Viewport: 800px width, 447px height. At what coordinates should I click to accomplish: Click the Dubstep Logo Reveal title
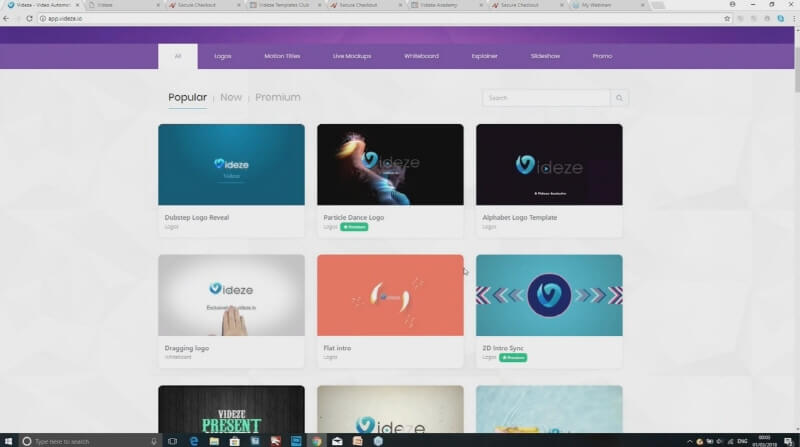tap(197, 217)
